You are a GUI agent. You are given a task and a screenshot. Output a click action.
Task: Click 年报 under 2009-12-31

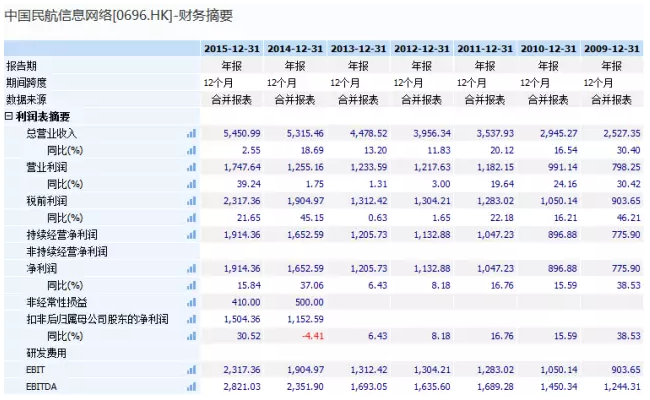point(612,66)
